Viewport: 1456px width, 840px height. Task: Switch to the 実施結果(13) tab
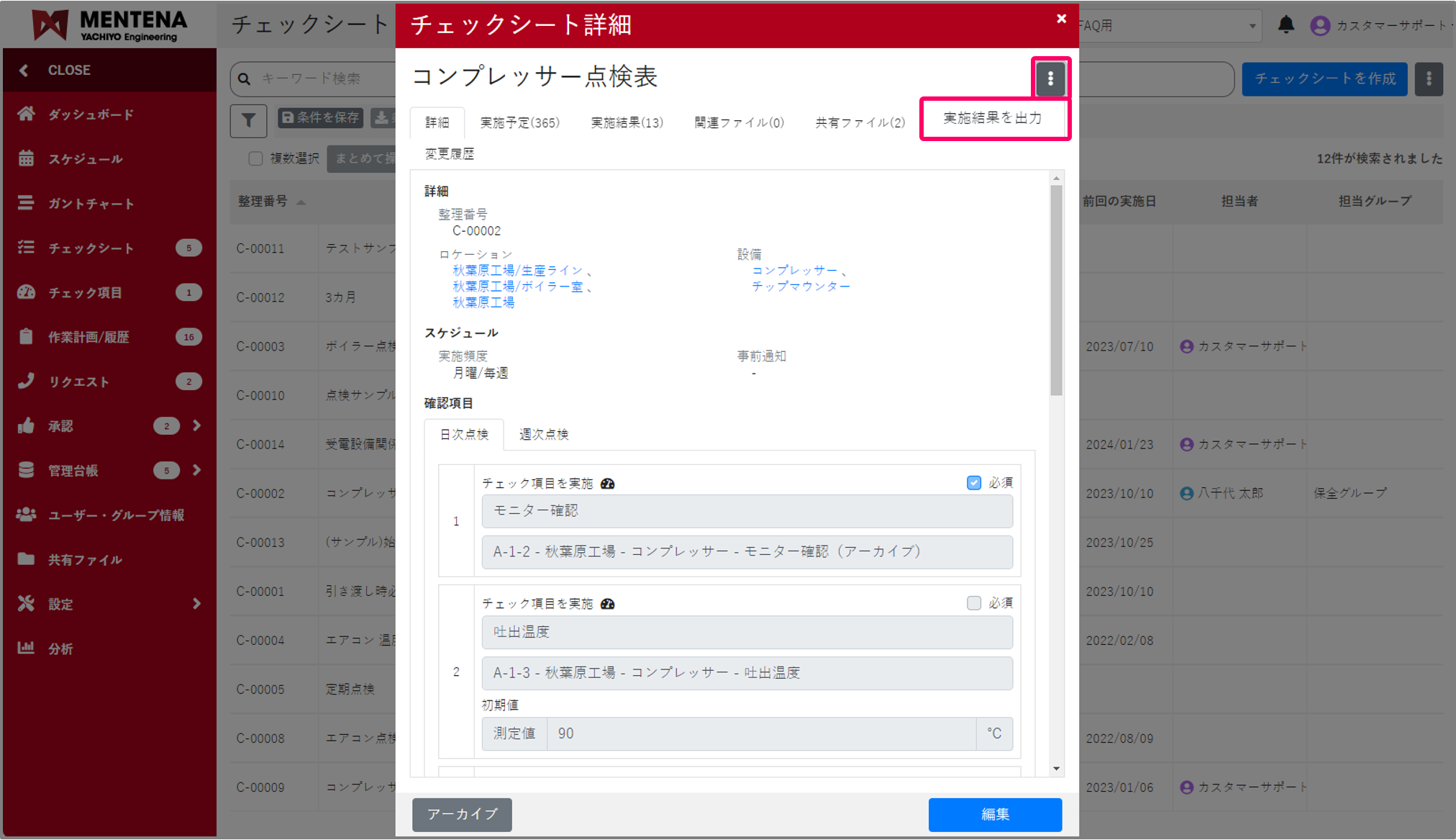[627, 122]
